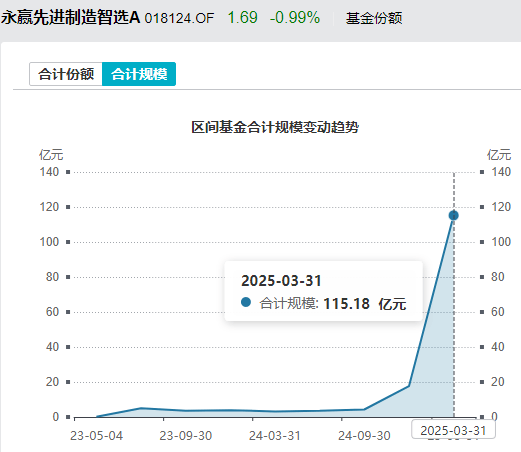Click the 24-09-30 x-axis date label

point(364,436)
